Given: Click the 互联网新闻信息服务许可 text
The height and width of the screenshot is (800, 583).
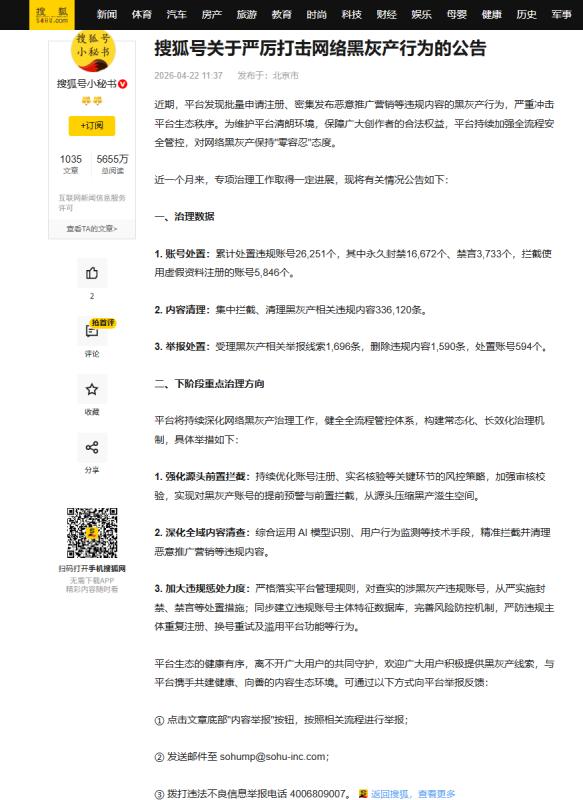Looking at the screenshot, I should [92, 203].
